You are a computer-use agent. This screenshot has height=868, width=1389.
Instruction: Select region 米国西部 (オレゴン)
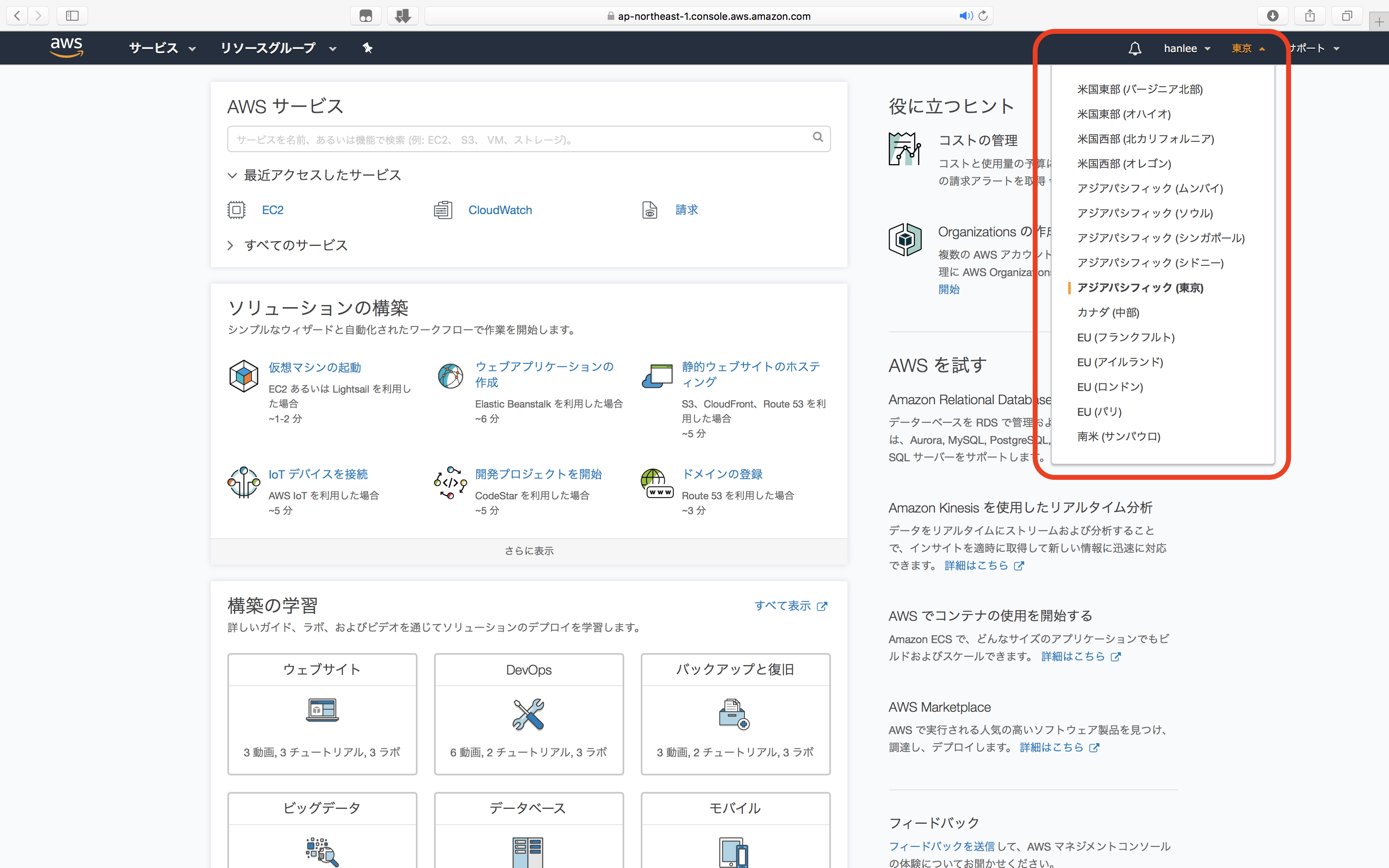(1124, 163)
